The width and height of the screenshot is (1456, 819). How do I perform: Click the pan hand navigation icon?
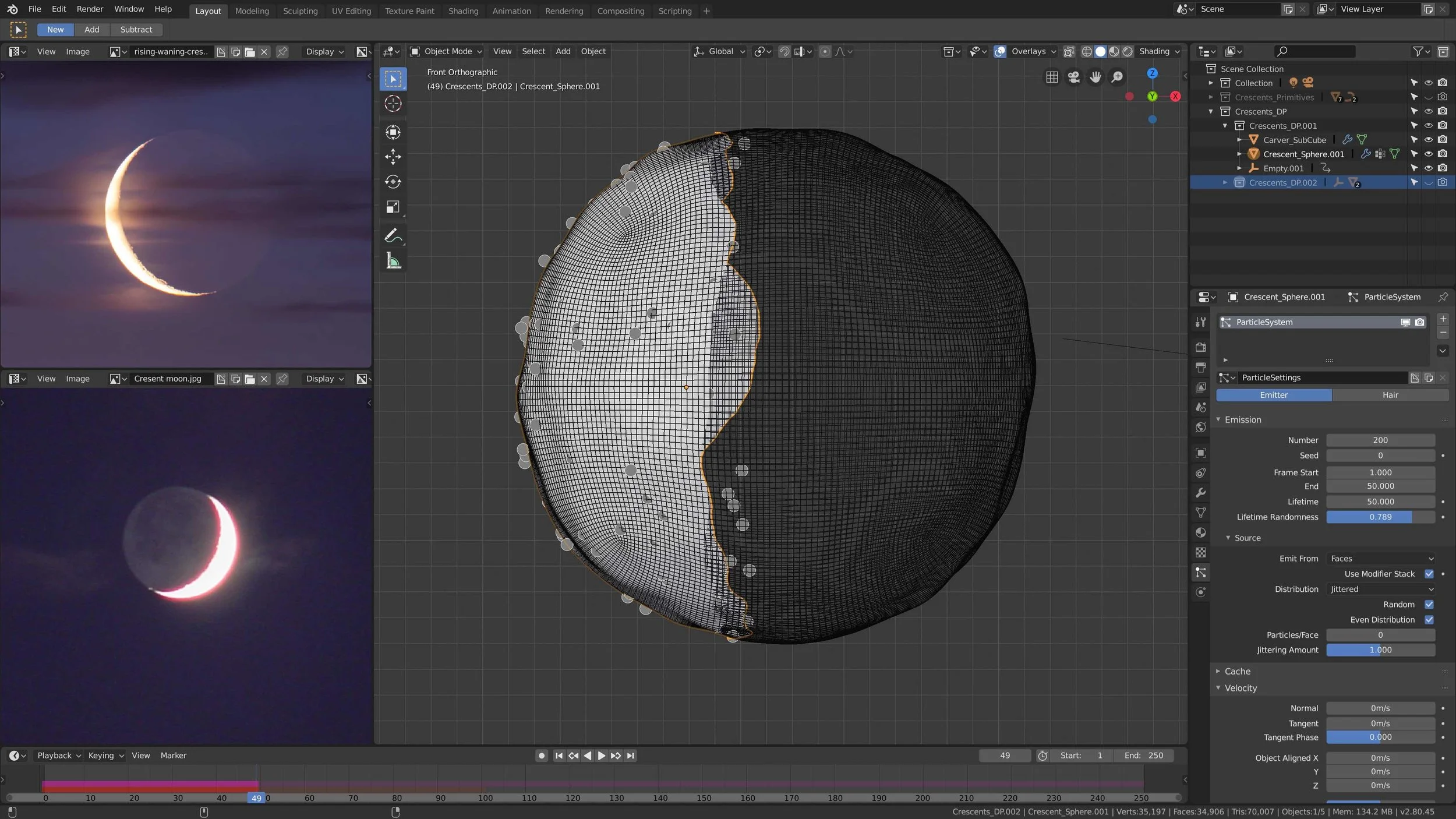[x=1095, y=77]
